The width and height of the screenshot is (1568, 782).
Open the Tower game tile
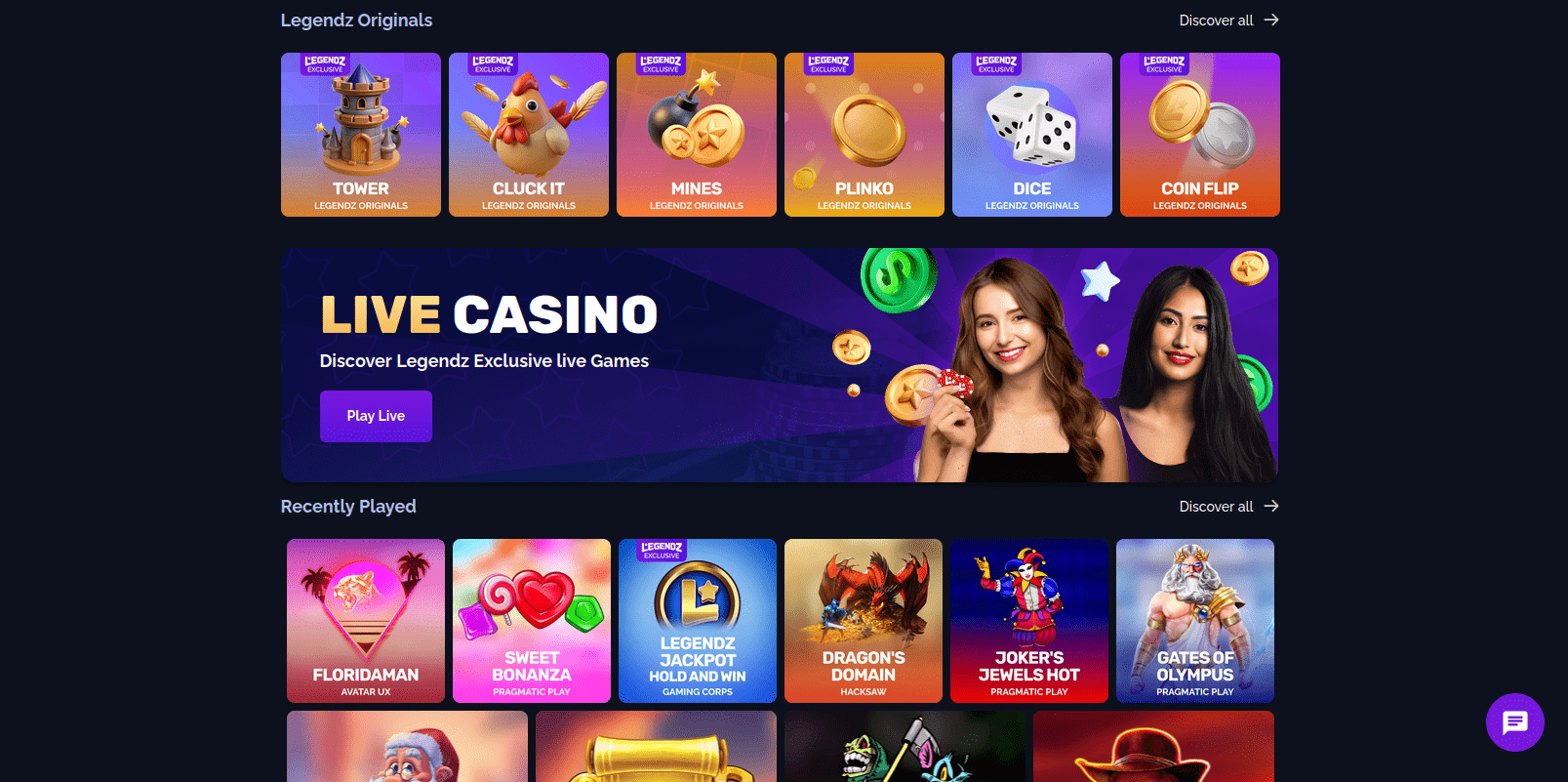pos(361,135)
